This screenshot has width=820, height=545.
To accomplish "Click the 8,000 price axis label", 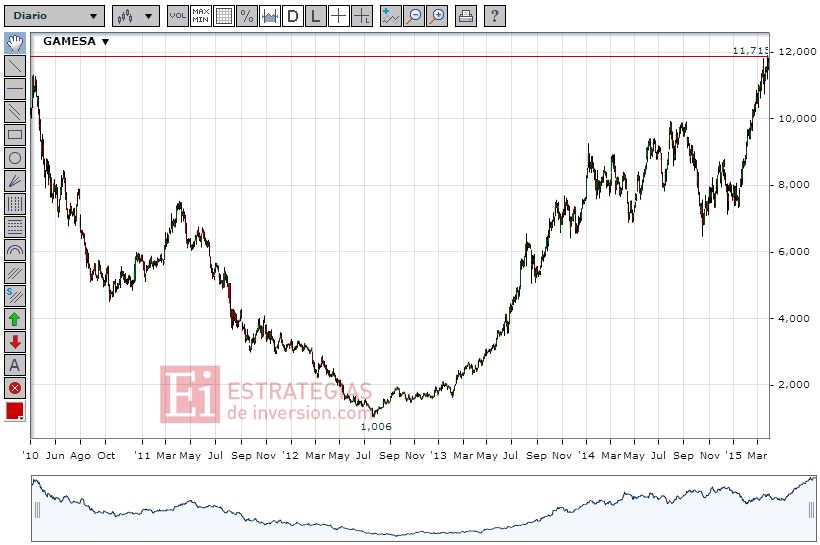I will tap(796, 185).
